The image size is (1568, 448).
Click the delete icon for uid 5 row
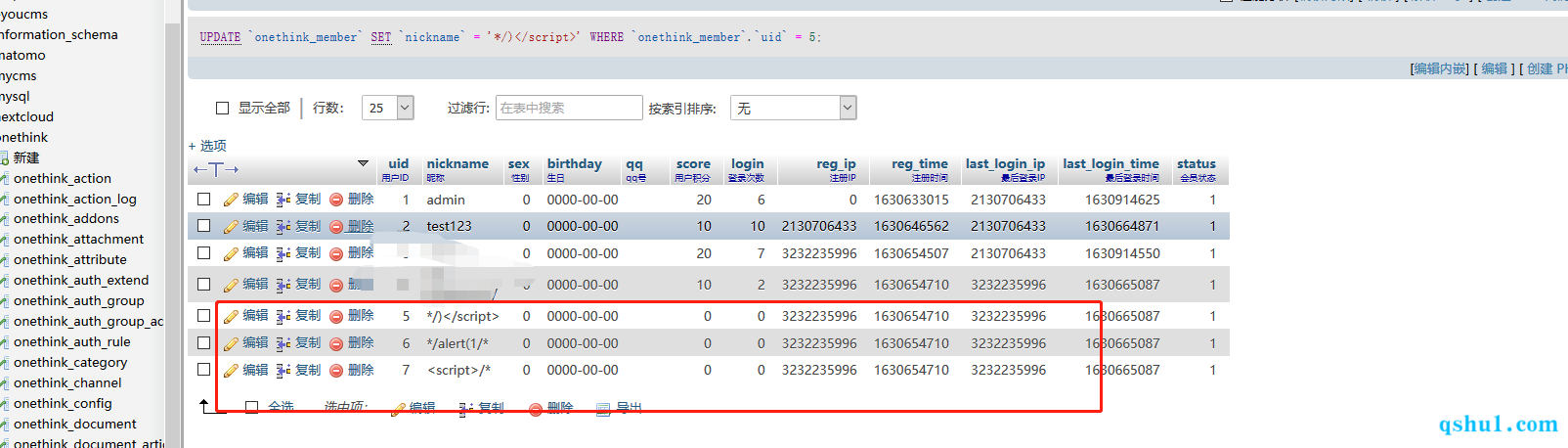(336, 317)
